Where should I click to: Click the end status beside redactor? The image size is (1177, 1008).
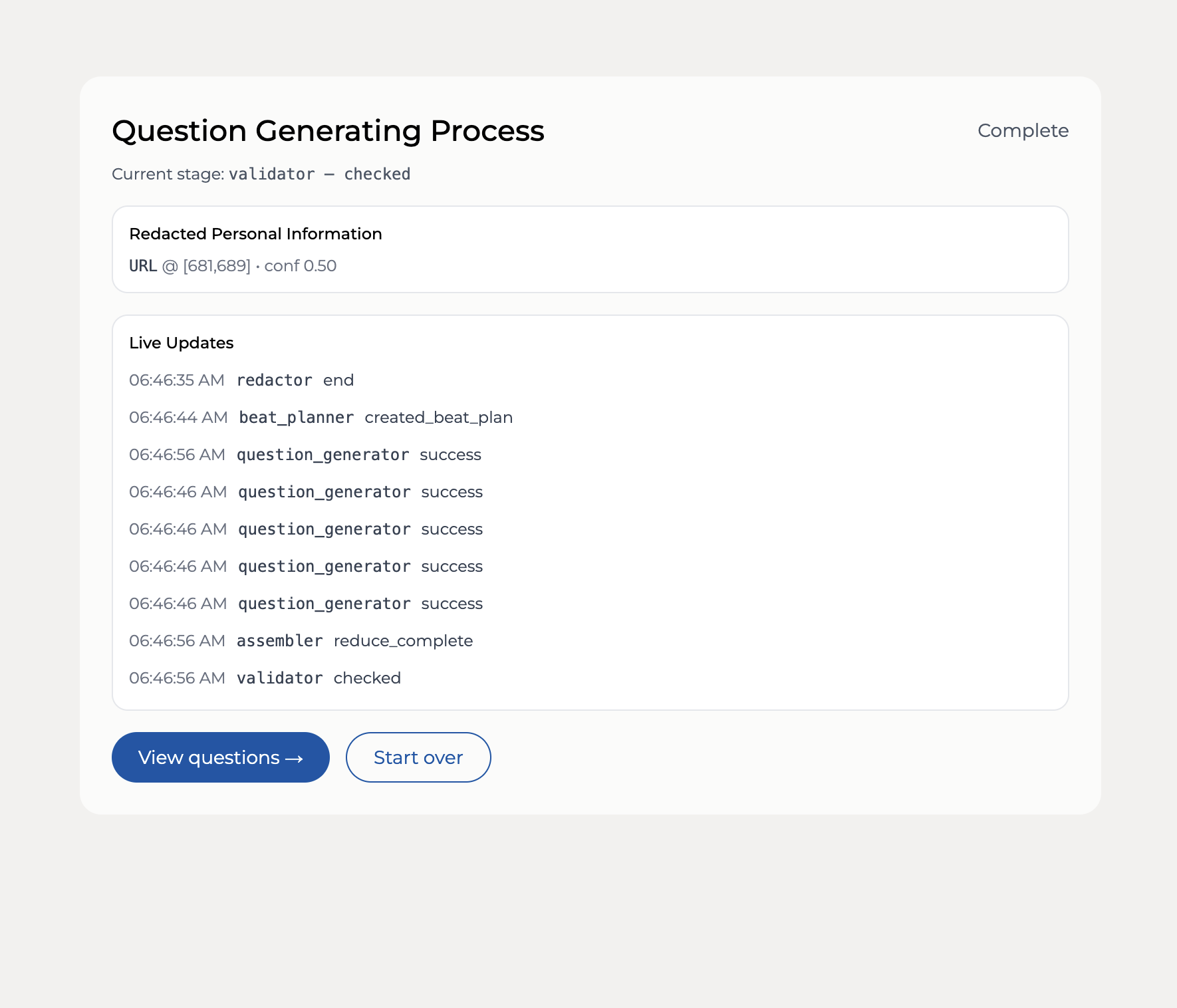[x=338, y=380]
